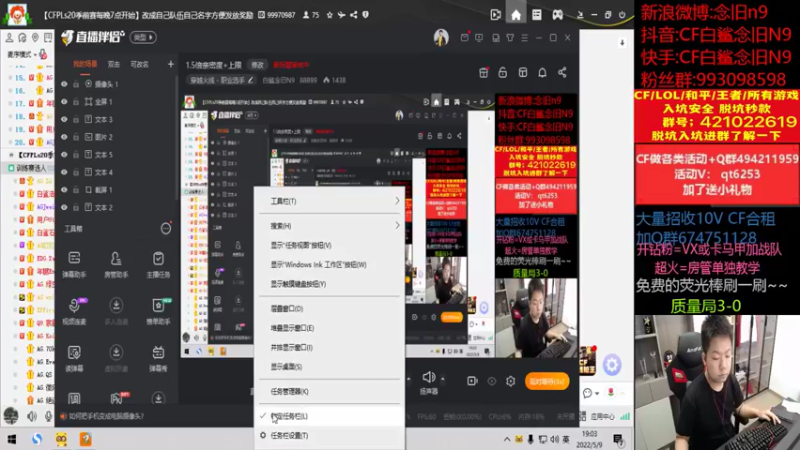
Task: Select 显示触摸键盘按钮(Y) menu item
Action: coord(330,284)
